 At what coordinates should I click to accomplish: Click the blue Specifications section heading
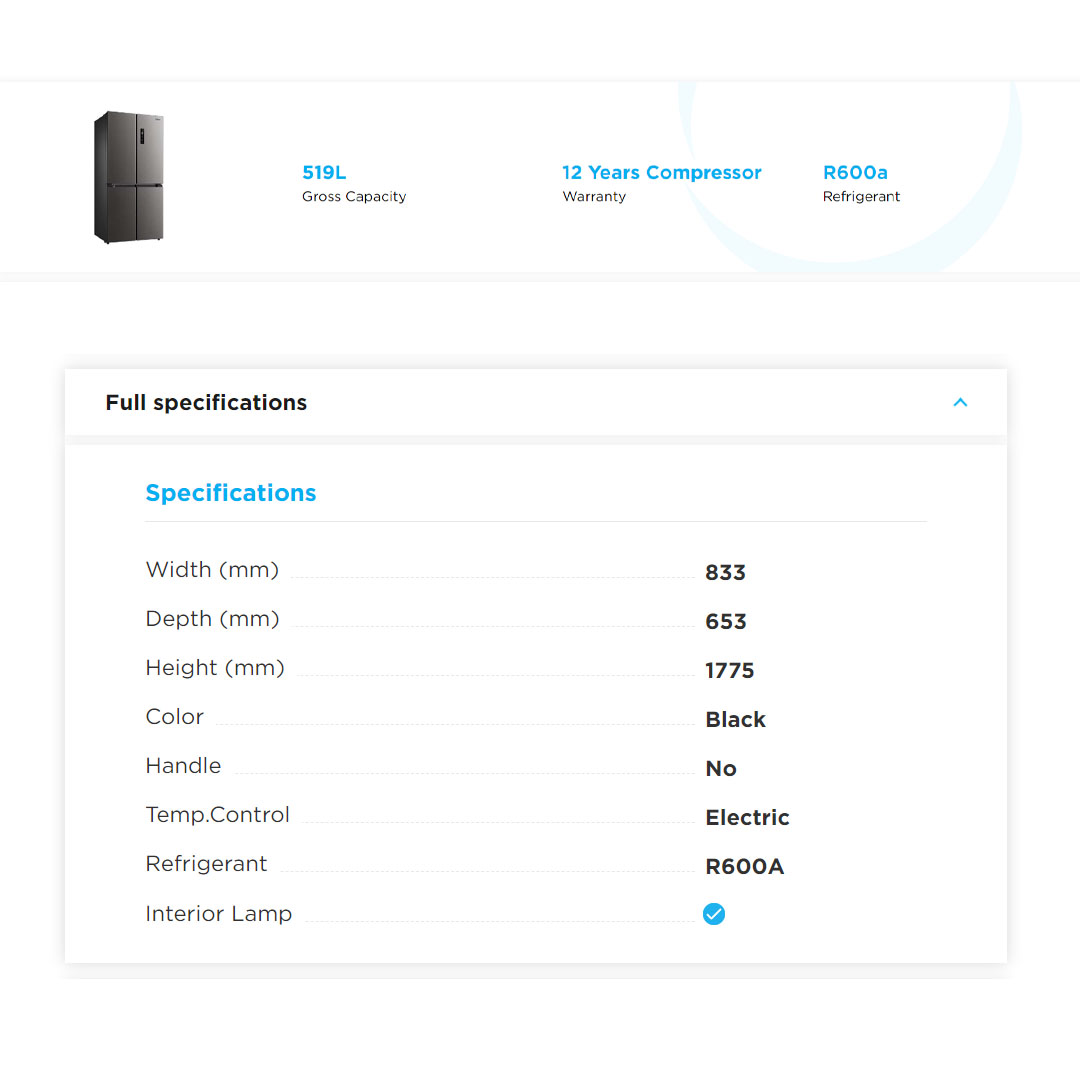pos(231,493)
